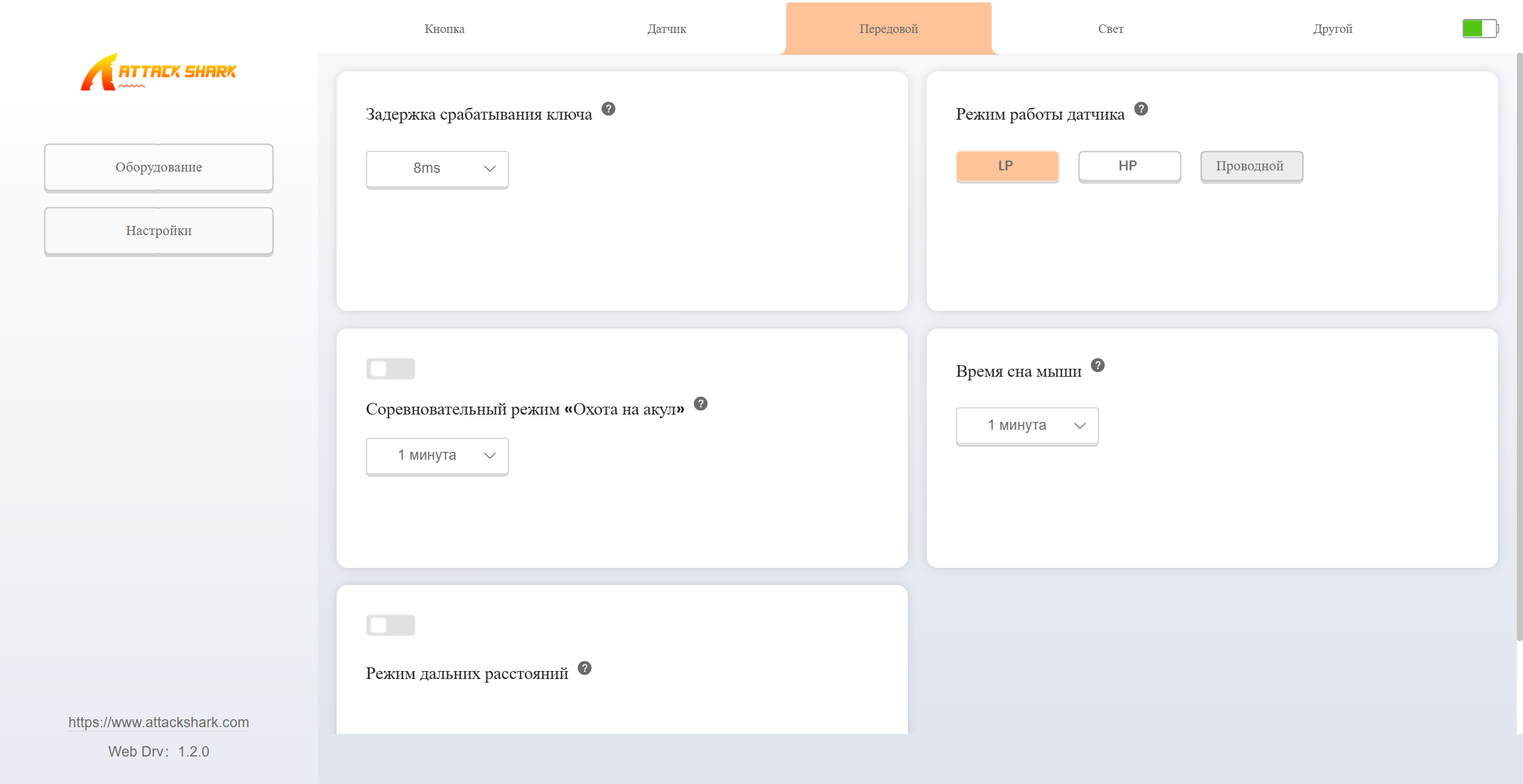Click help icon beside Задержка срабатывания ключа
Viewport: 1523px width, 784px height.
tap(608, 109)
